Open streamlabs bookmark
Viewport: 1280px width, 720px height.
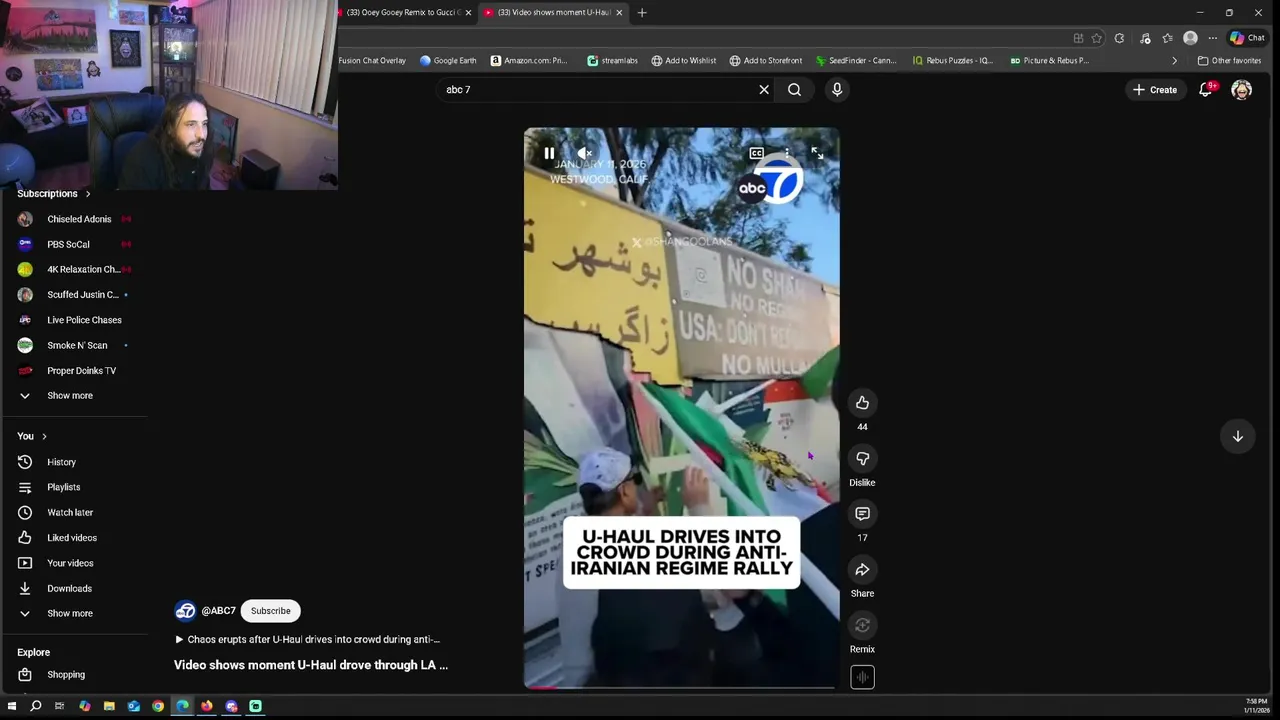612,61
